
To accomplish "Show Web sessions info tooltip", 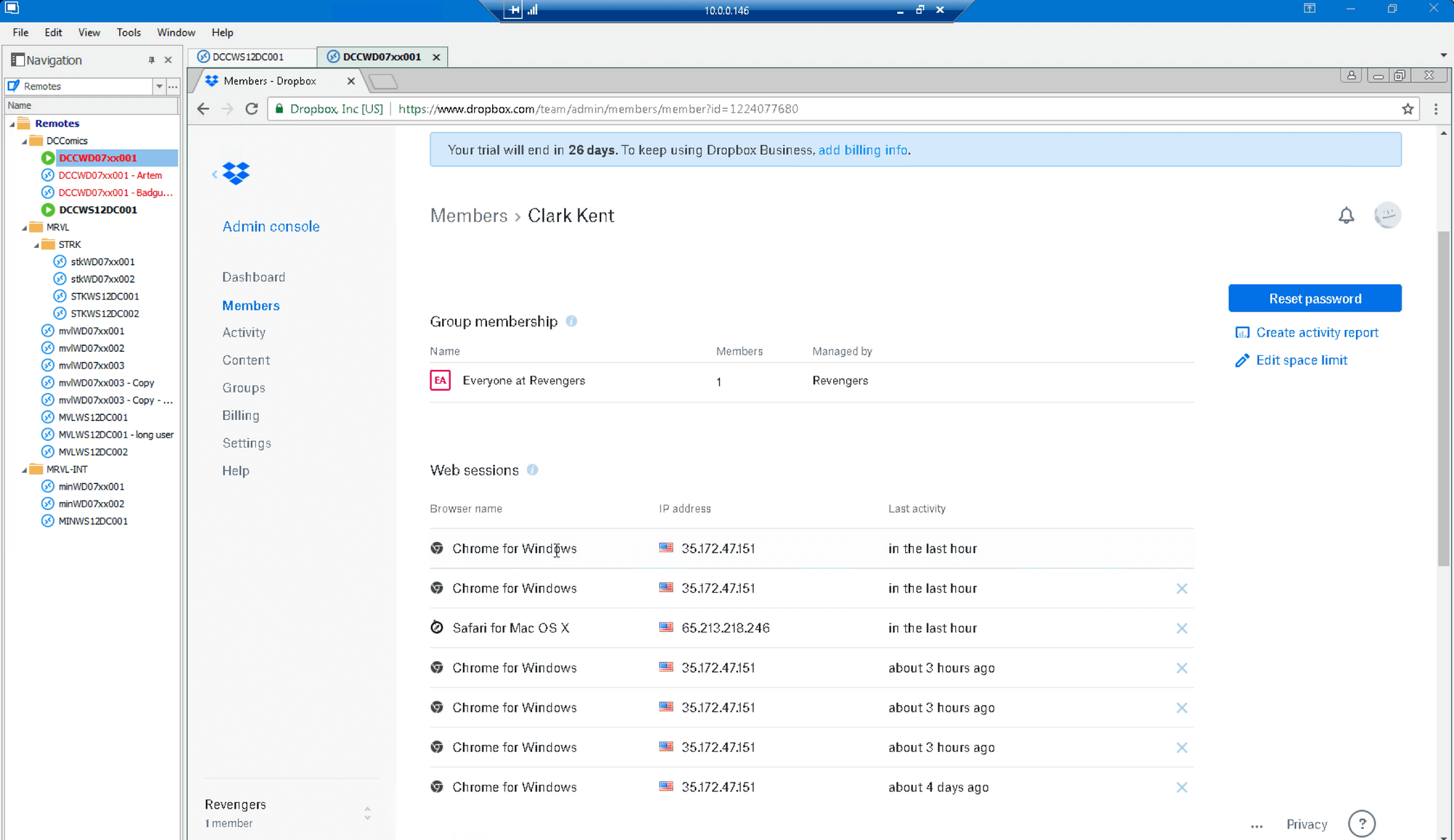I will [532, 470].
